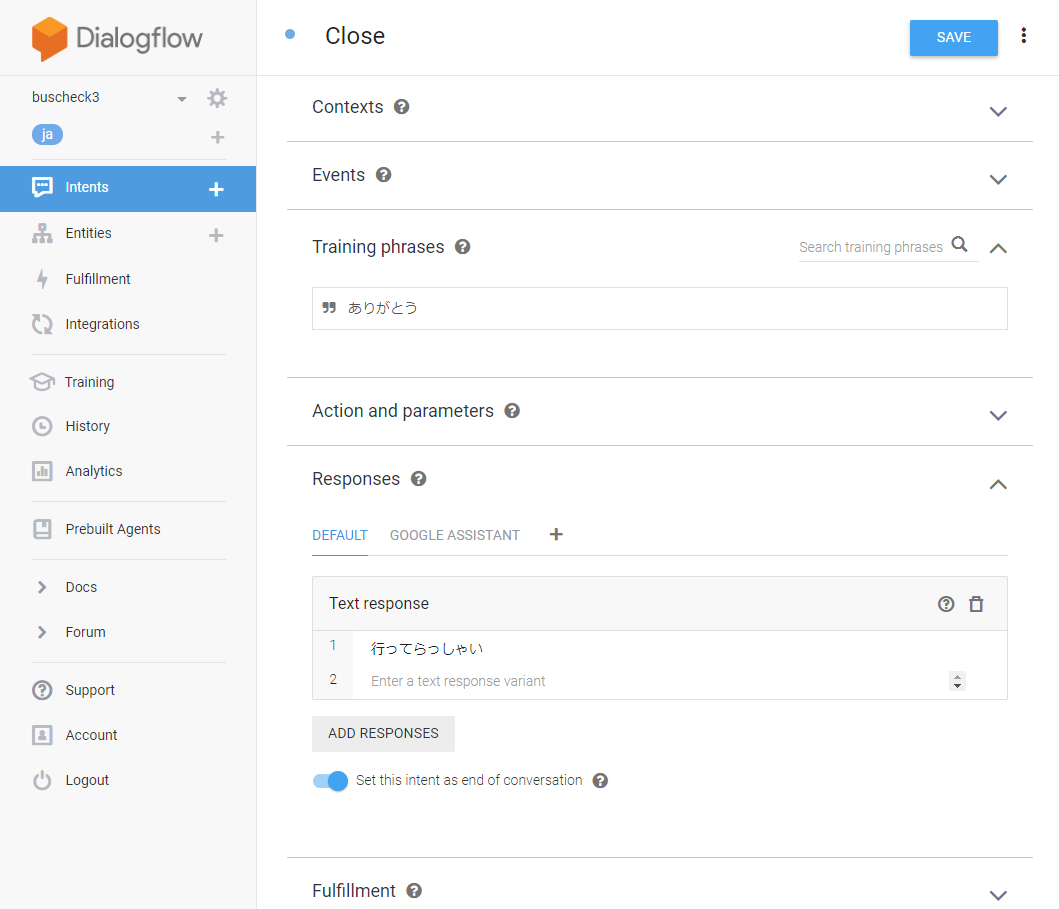Edit the ありがとう training phrase
This screenshot has height=909, width=1059.
(x=659, y=309)
